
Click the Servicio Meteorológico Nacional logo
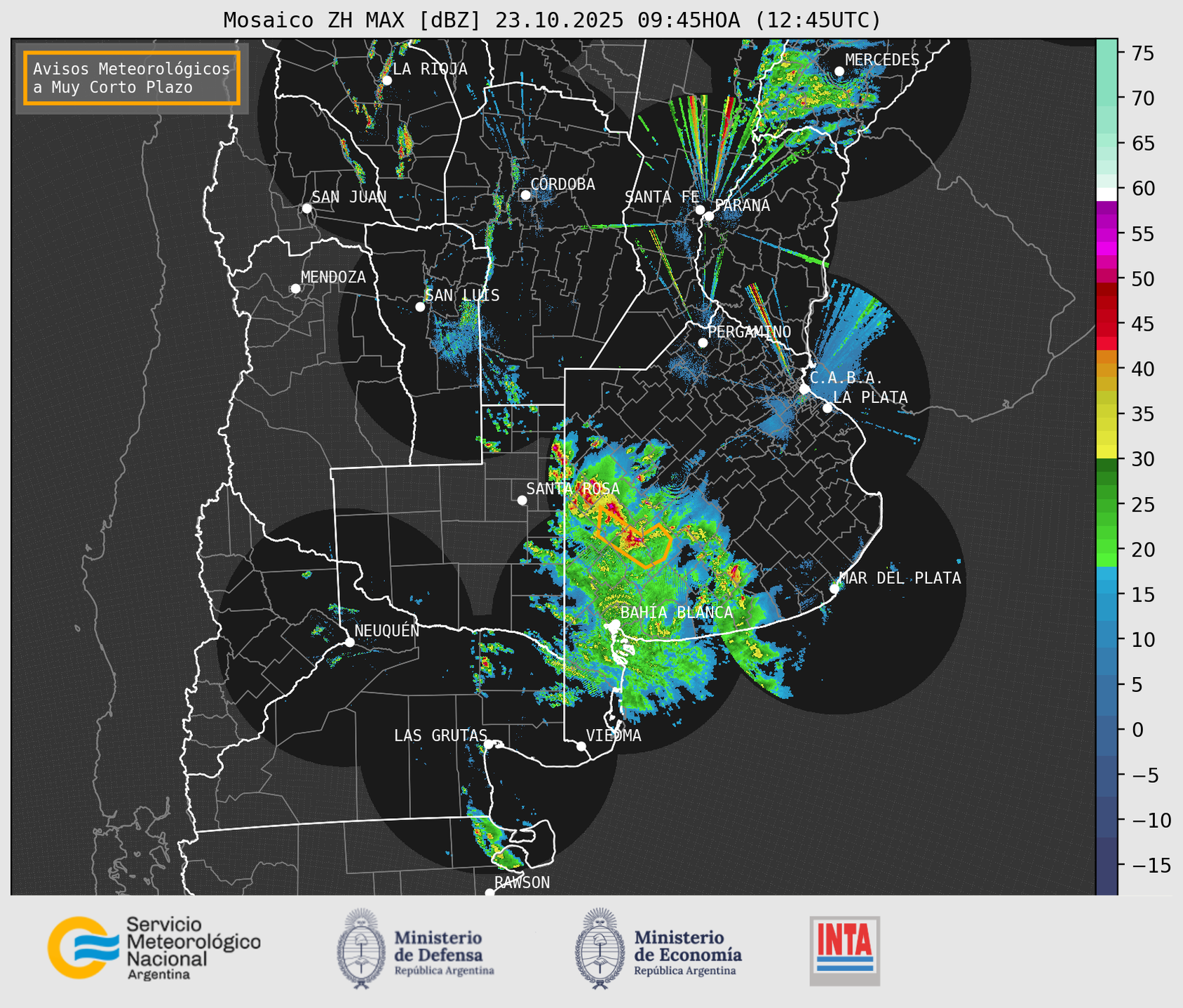pos(154,948)
